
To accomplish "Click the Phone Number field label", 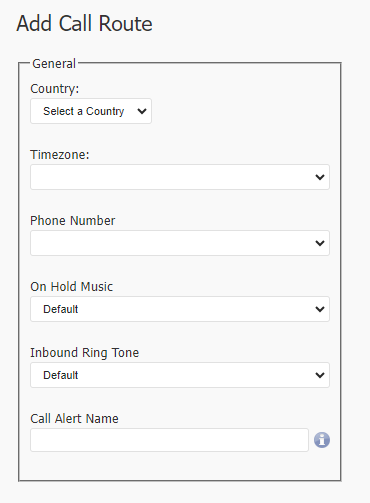I will point(73,221).
